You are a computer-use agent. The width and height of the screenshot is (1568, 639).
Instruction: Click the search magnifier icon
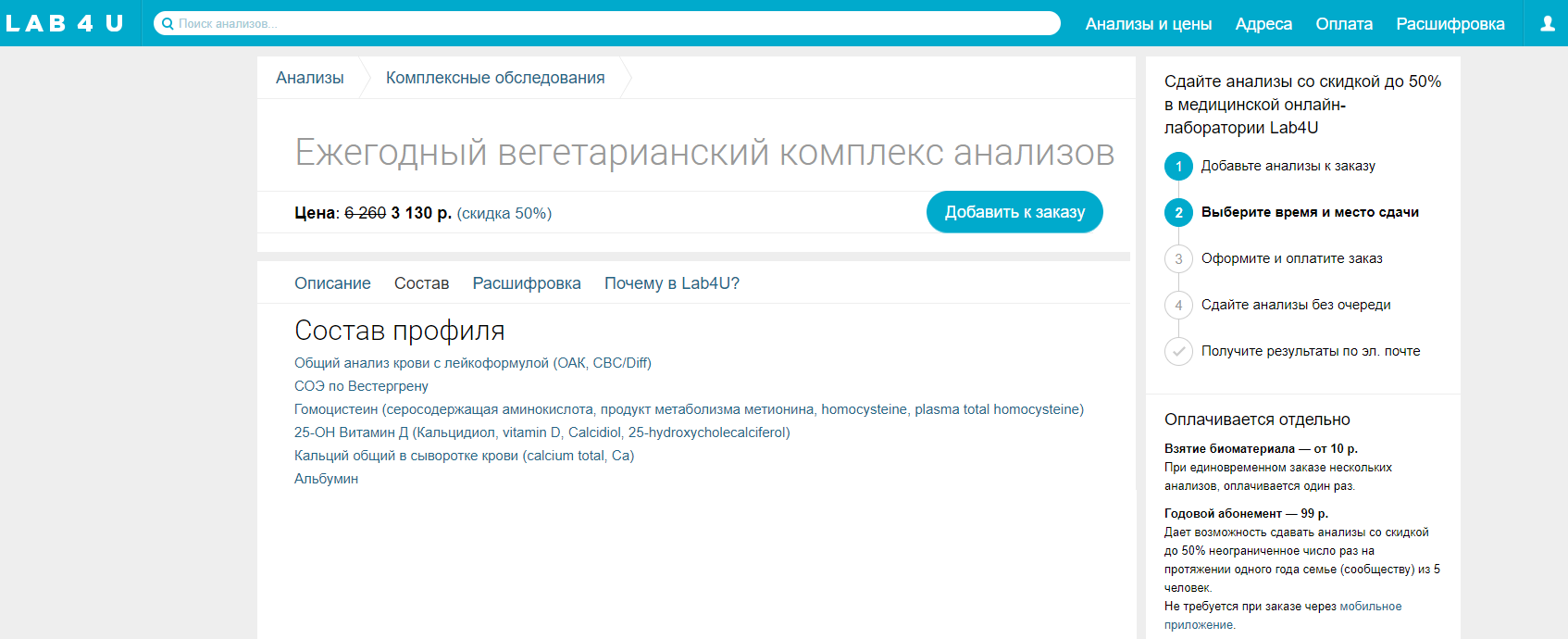pos(168,23)
